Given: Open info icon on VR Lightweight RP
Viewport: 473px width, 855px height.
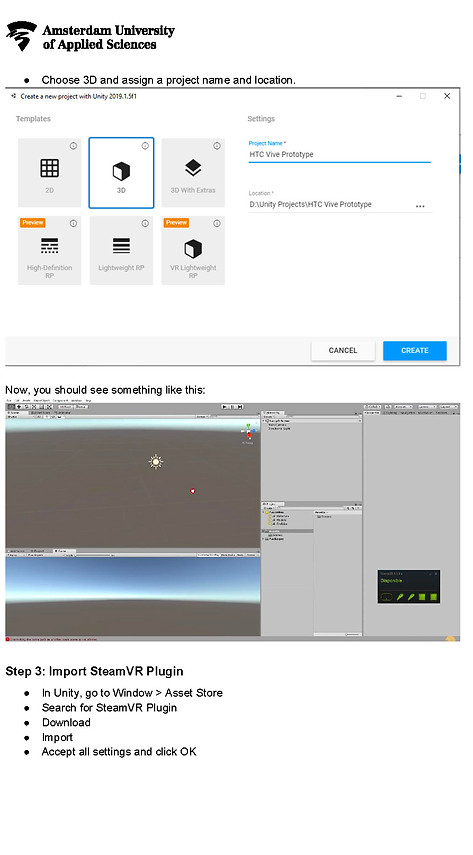Looking at the screenshot, I should [x=217, y=223].
